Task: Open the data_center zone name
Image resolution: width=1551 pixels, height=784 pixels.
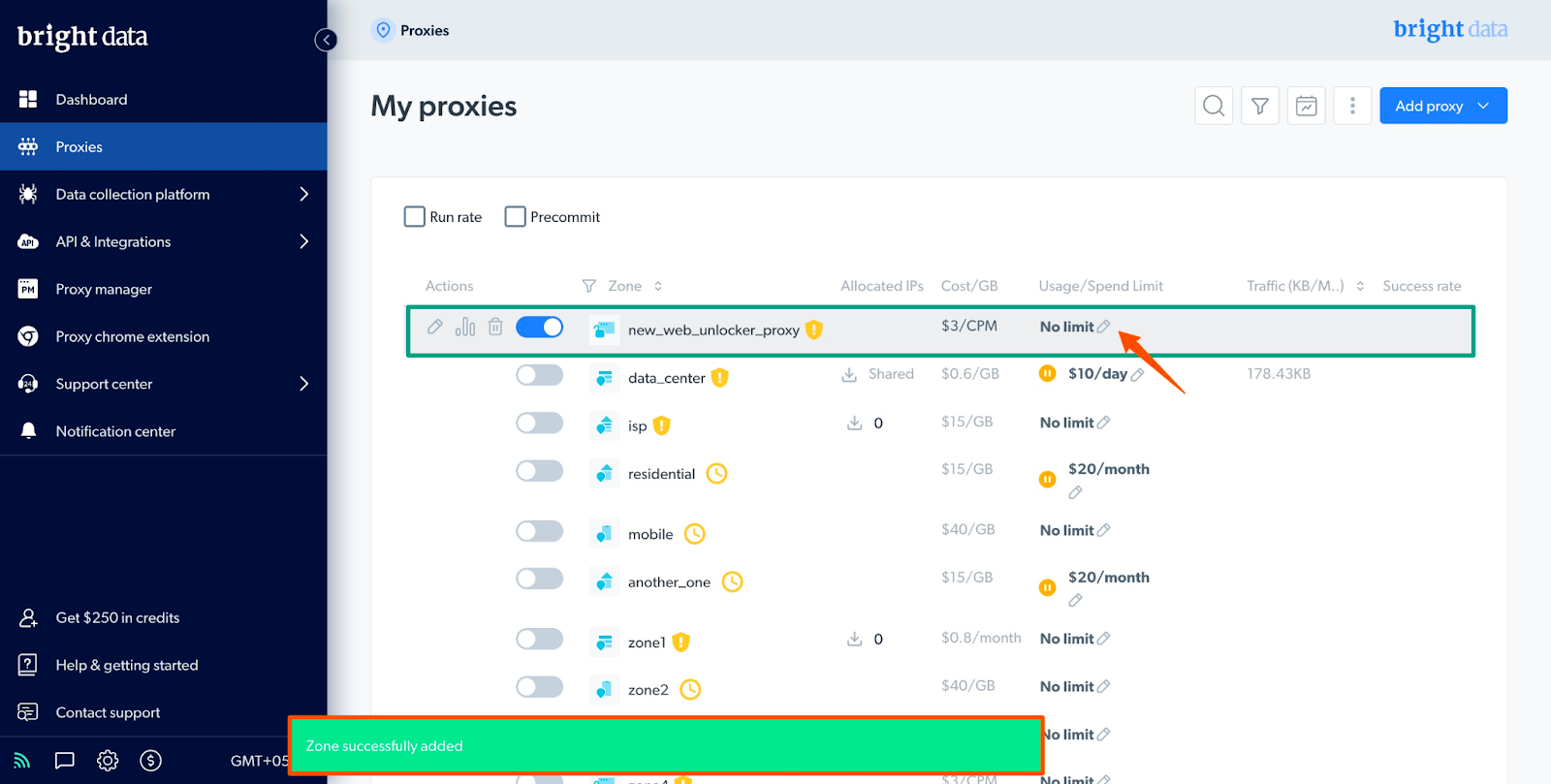Action: coord(667,378)
